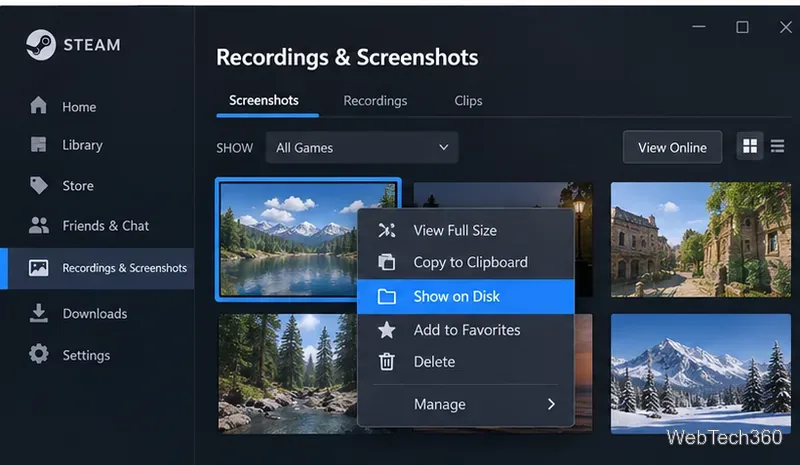This screenshot has height=465, width=800.
Task: Open Settings from the sidebar
Action: [x=97, y=355]
